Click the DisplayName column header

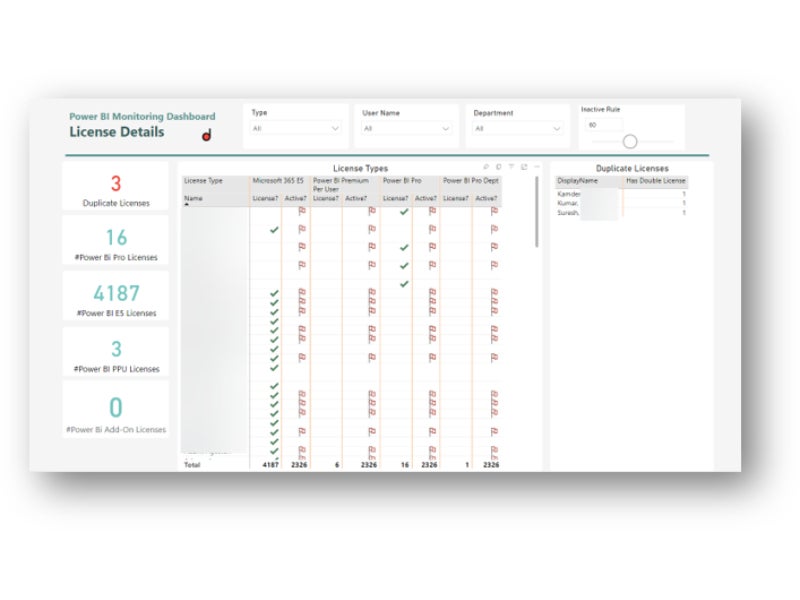tap(578, 181)
